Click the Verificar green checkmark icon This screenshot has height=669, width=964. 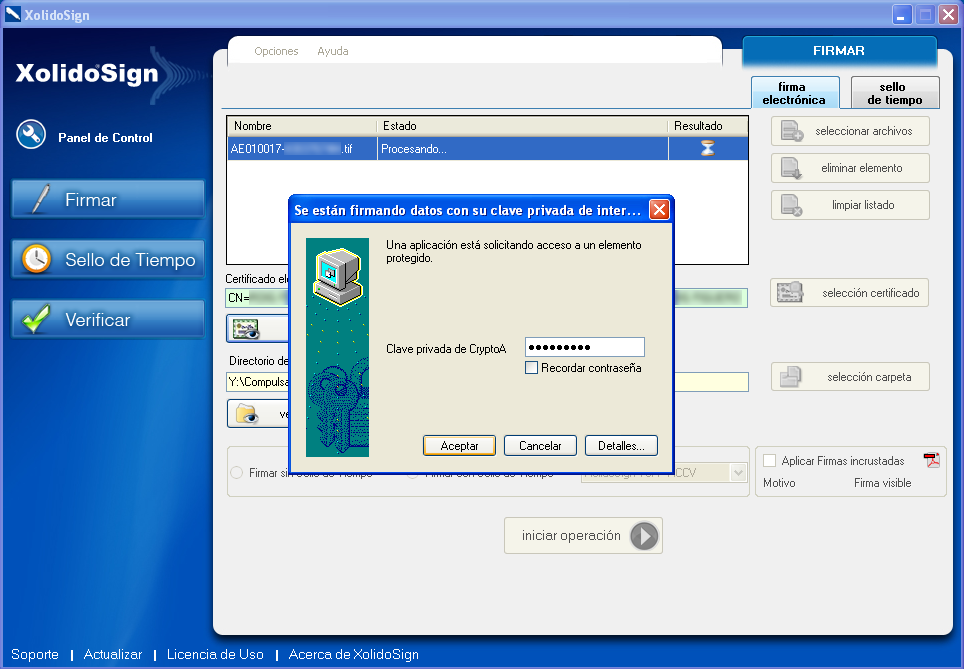pos(36,319)
